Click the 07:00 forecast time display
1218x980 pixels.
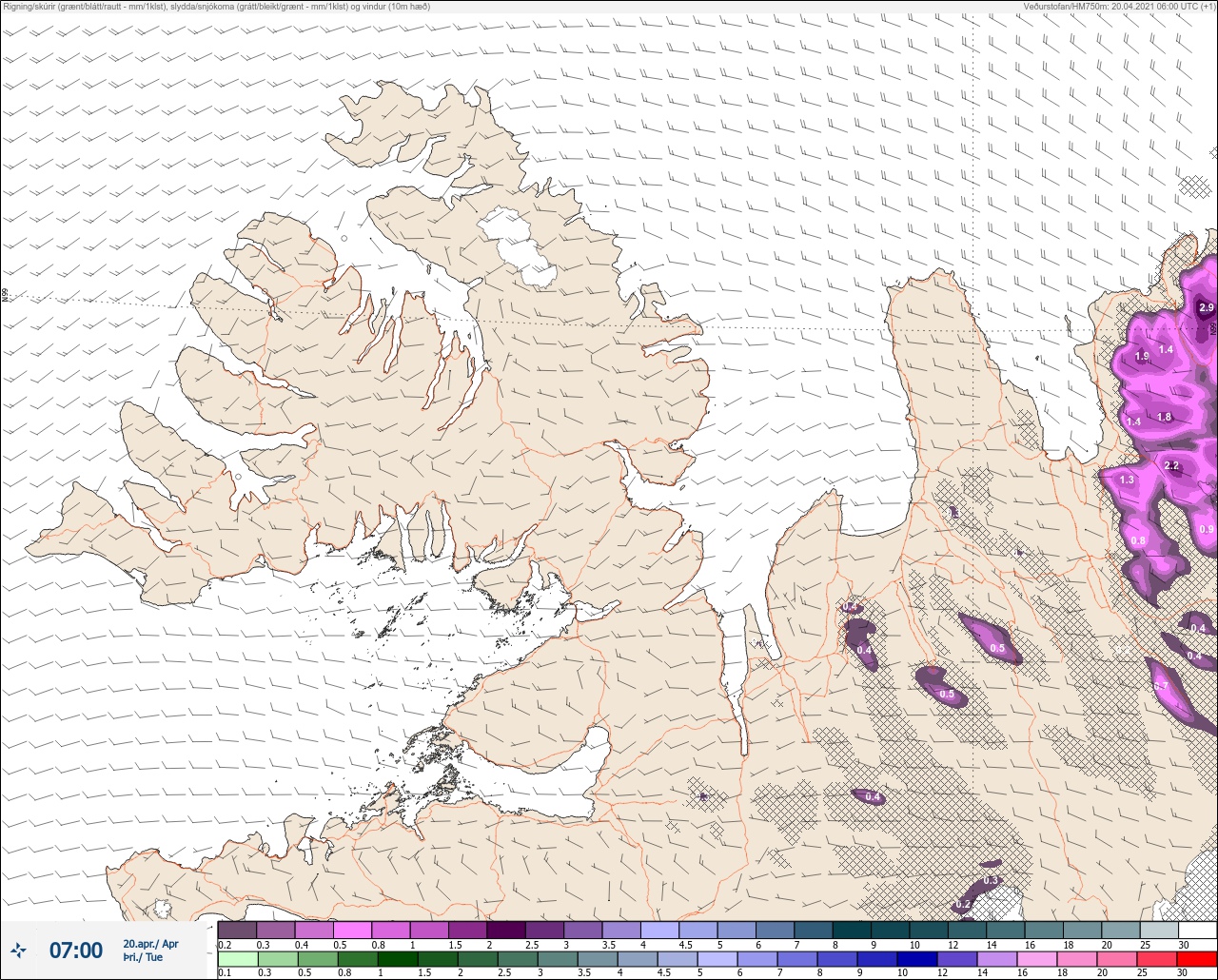[76, 951]
